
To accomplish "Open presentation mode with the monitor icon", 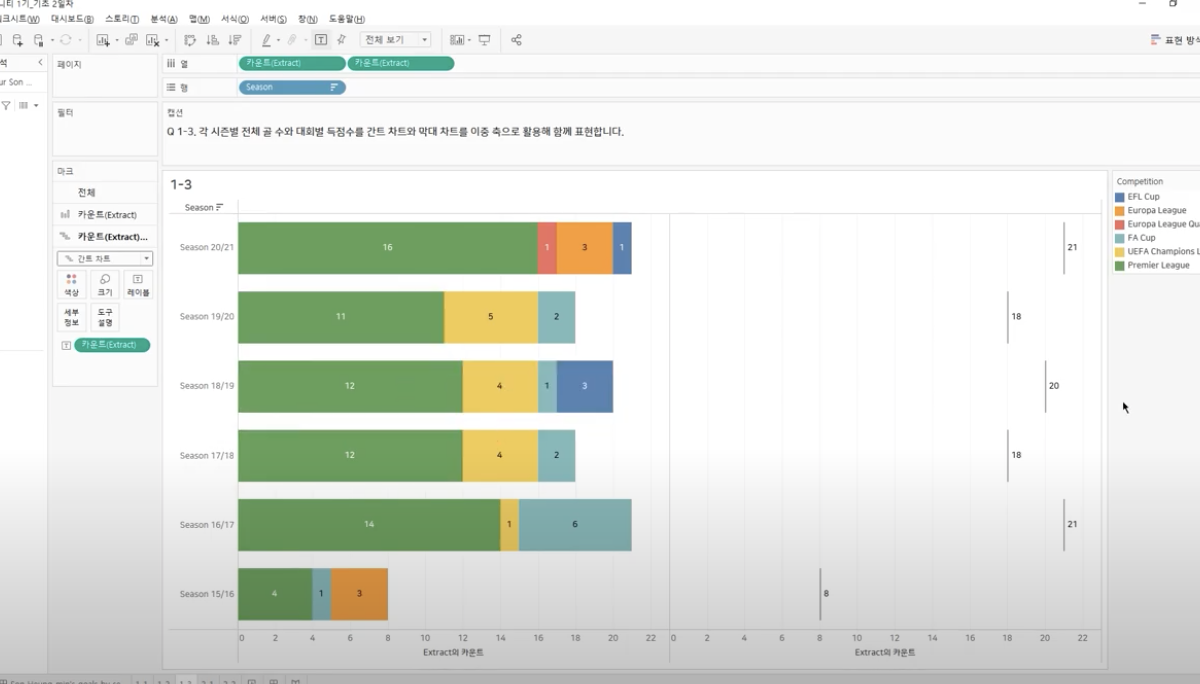I will (x=485, y=40).
